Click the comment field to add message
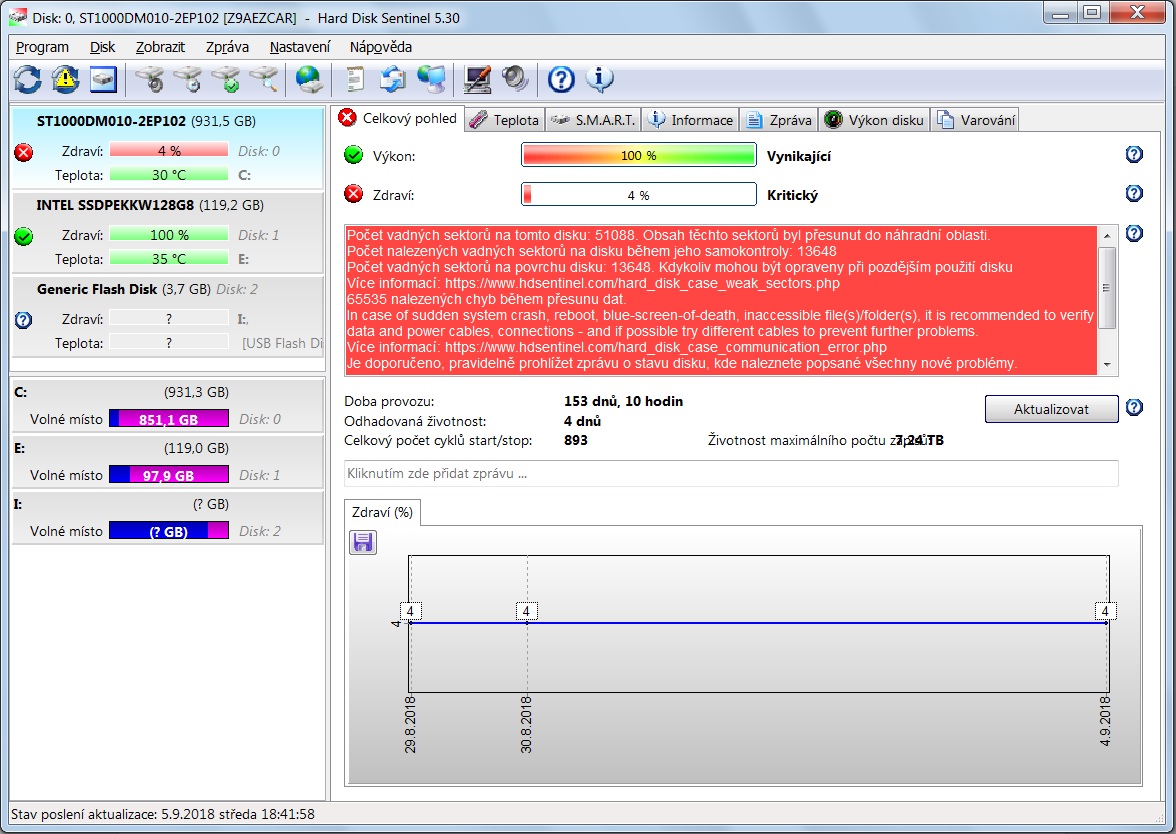 point(730,473)
